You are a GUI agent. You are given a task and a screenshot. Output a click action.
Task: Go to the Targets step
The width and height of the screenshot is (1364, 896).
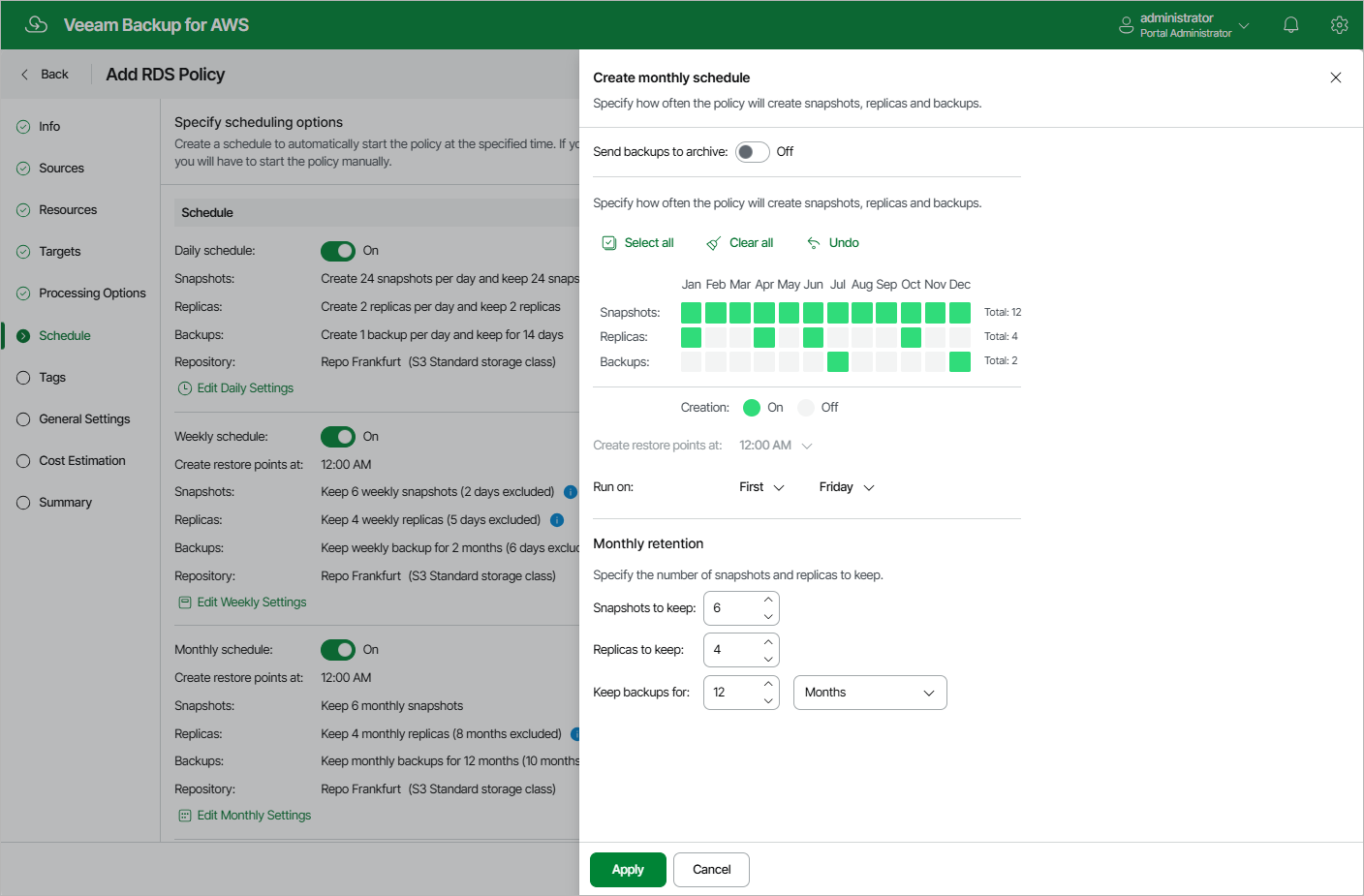point(60,252)
